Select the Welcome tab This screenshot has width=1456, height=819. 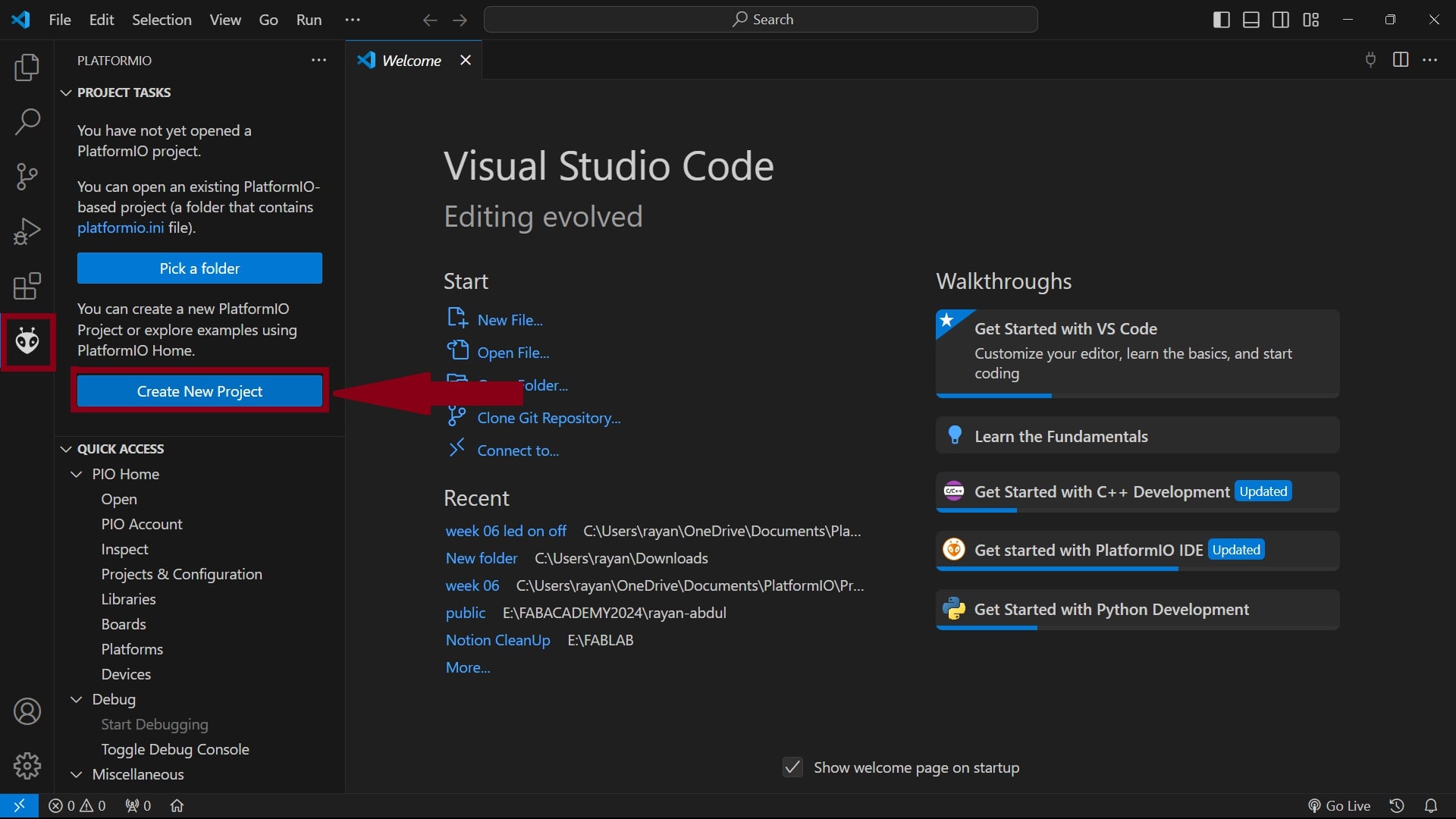(410, 61)
